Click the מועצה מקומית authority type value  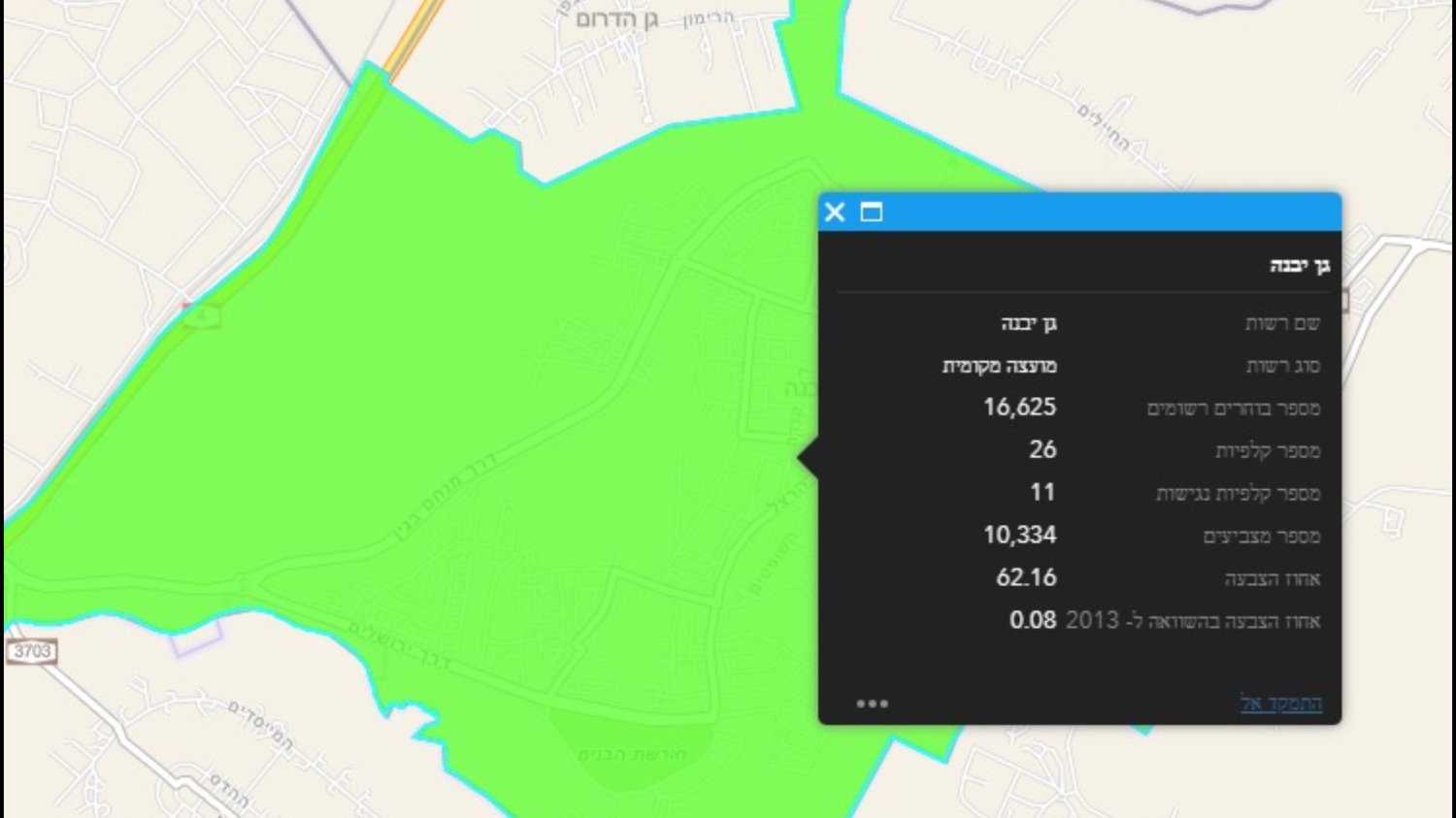tap(999, 366)
